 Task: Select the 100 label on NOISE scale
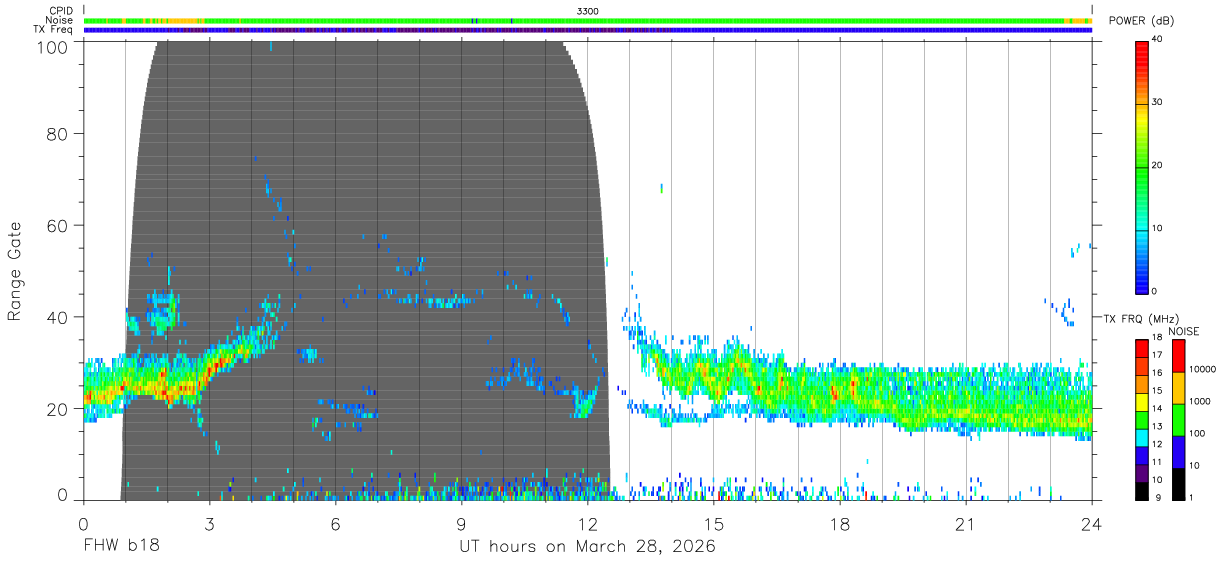tap(1196, 434)
